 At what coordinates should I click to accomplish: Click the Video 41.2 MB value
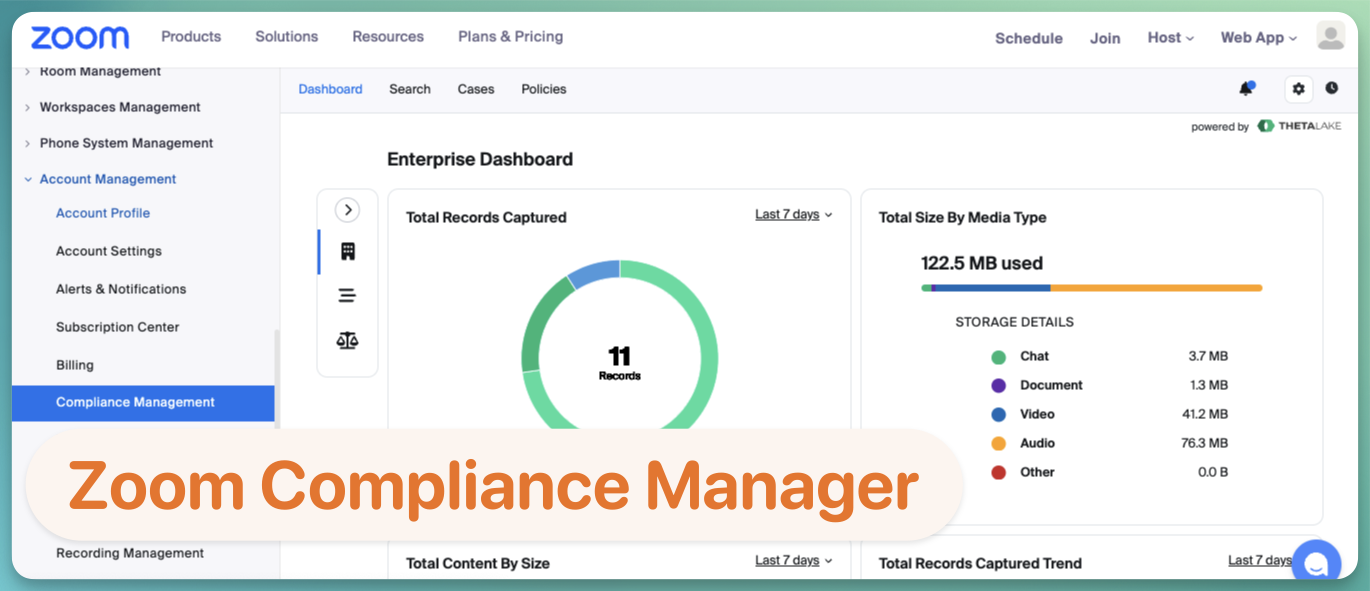tap(1205, 414)
